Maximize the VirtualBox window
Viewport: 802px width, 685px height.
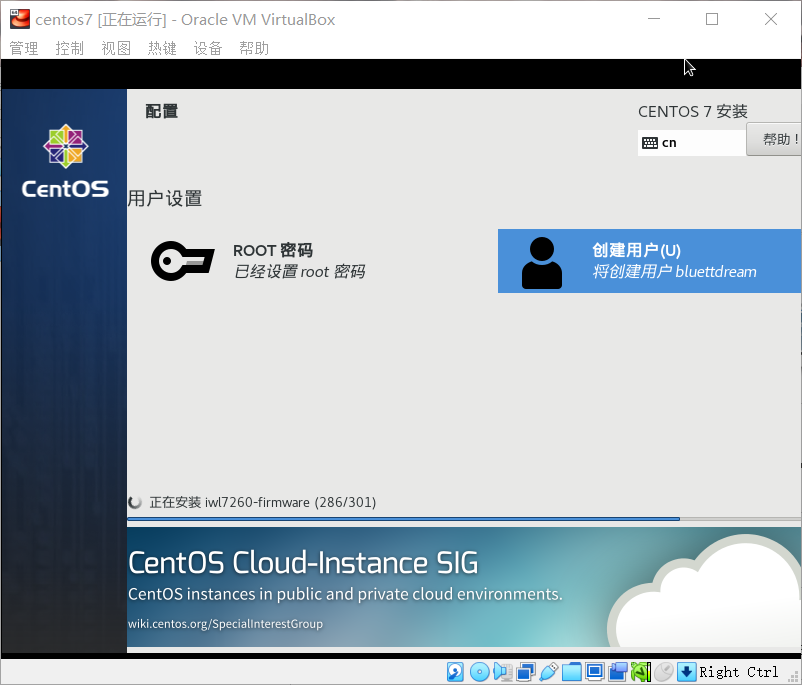point(711,19)
